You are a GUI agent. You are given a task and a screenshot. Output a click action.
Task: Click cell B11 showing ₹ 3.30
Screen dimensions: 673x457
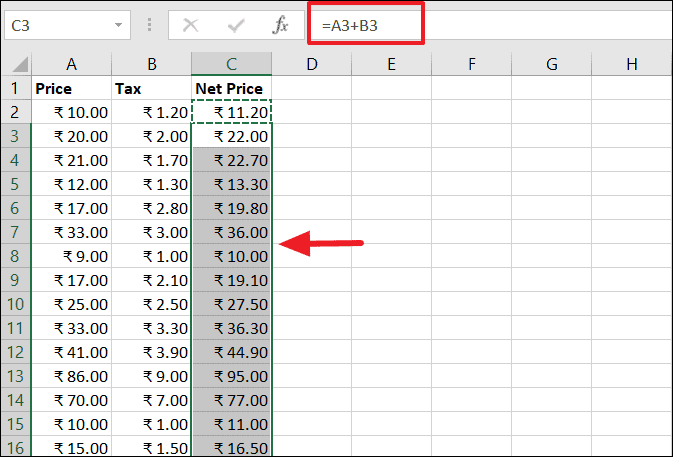pos(152,328)
